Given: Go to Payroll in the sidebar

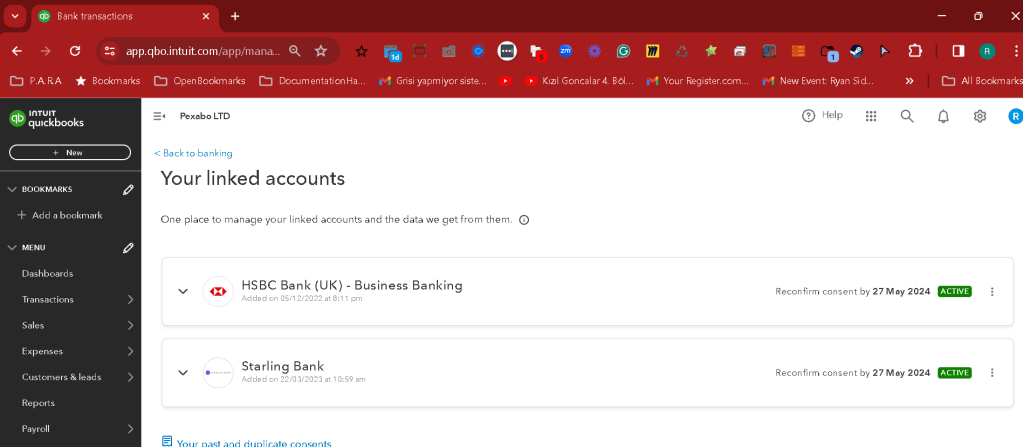Looking at the screenshot, I should click(x=36, y=429).
